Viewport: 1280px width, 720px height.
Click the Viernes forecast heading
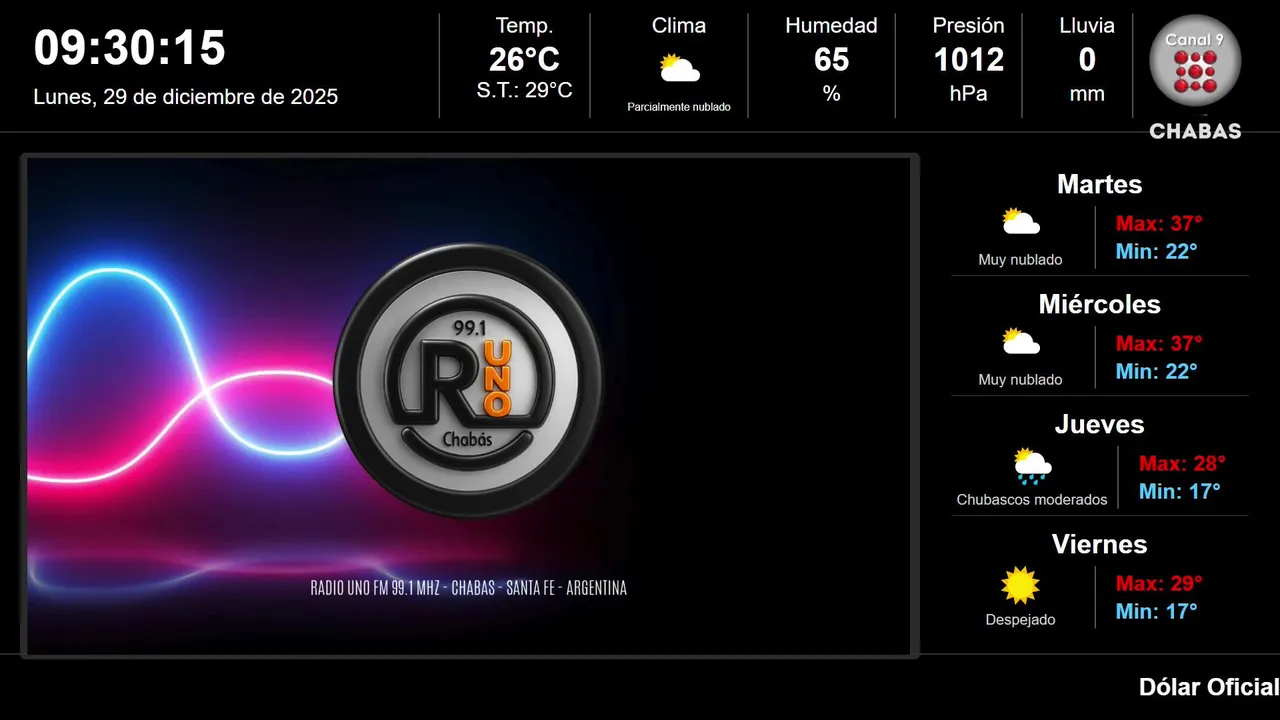pos(1099,544)
